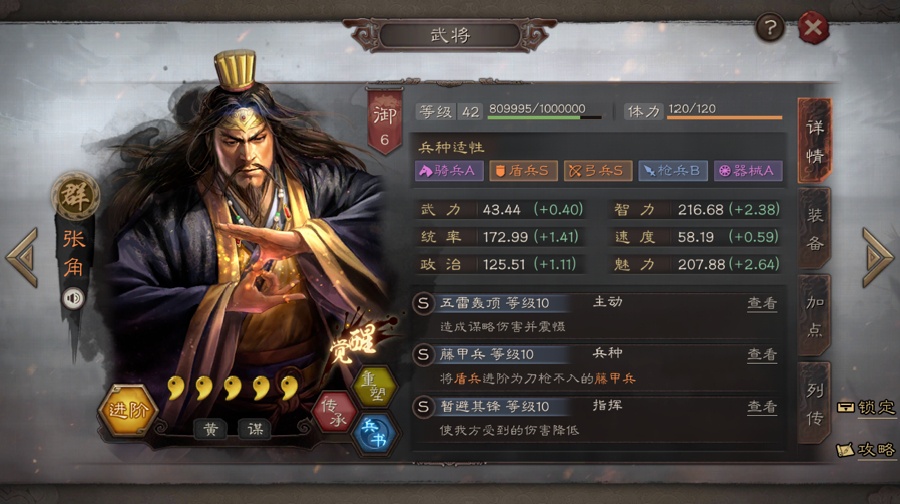
Task: Select the 盾兵S troop aptitude tag
Action: 523,170
